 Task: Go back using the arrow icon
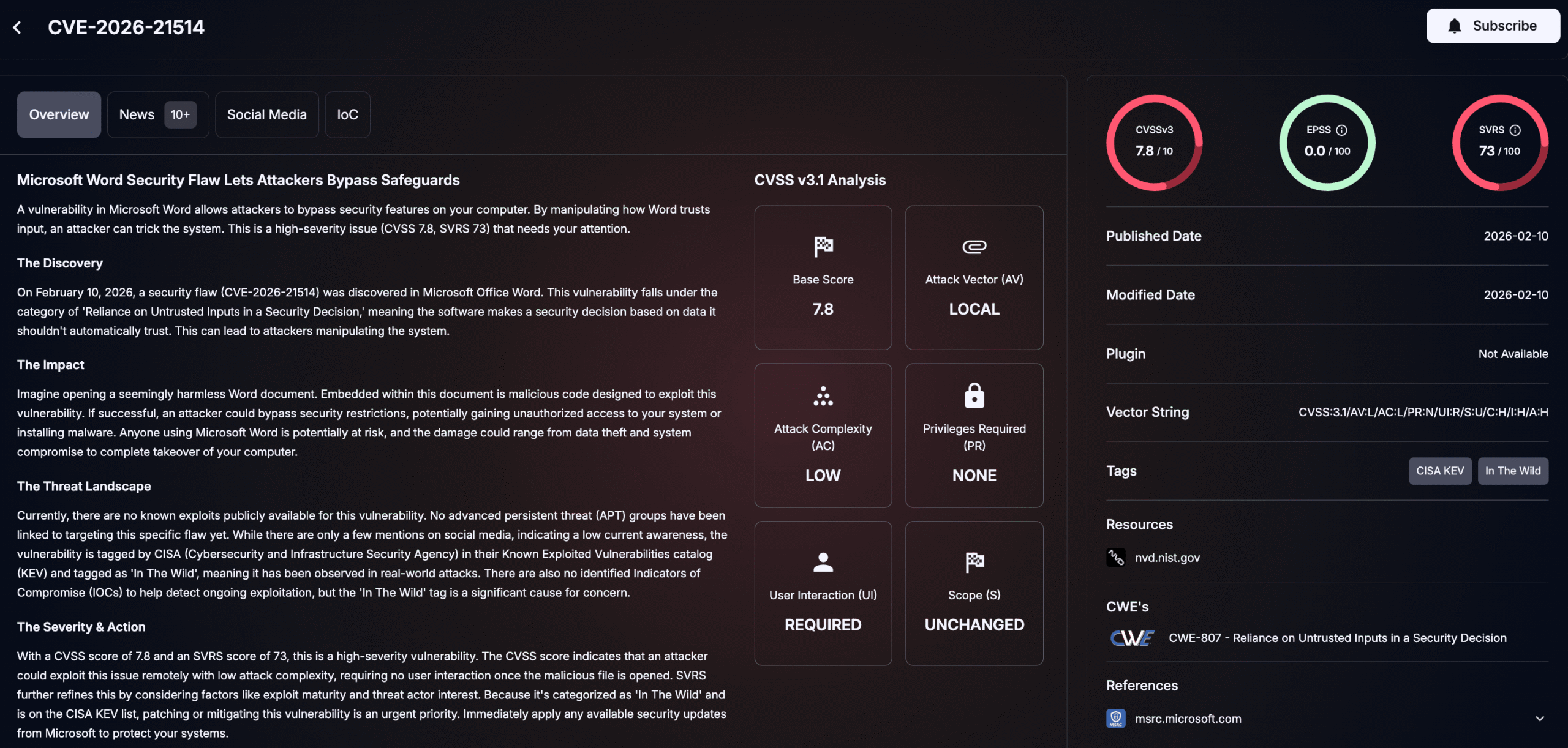17,28
